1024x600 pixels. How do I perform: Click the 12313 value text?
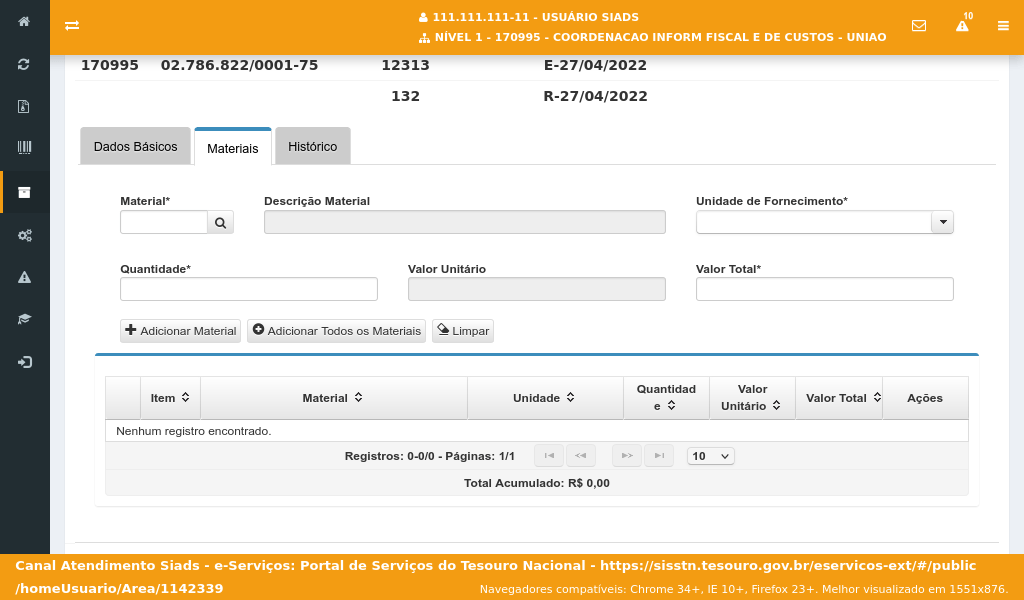(406, 65)
